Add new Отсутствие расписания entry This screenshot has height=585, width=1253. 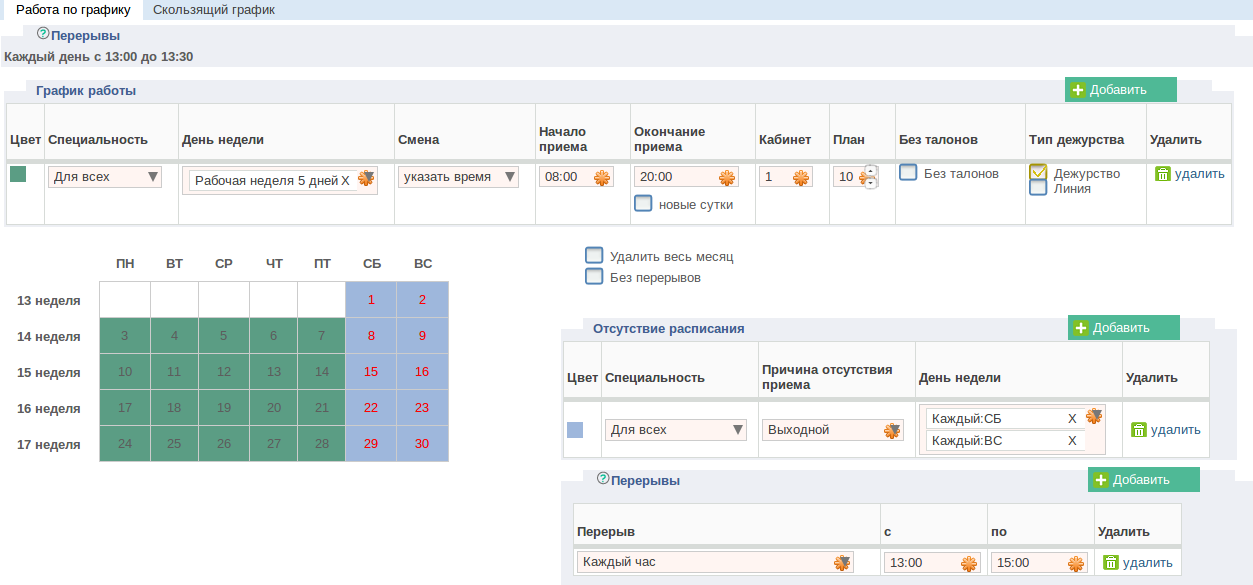1124,328
